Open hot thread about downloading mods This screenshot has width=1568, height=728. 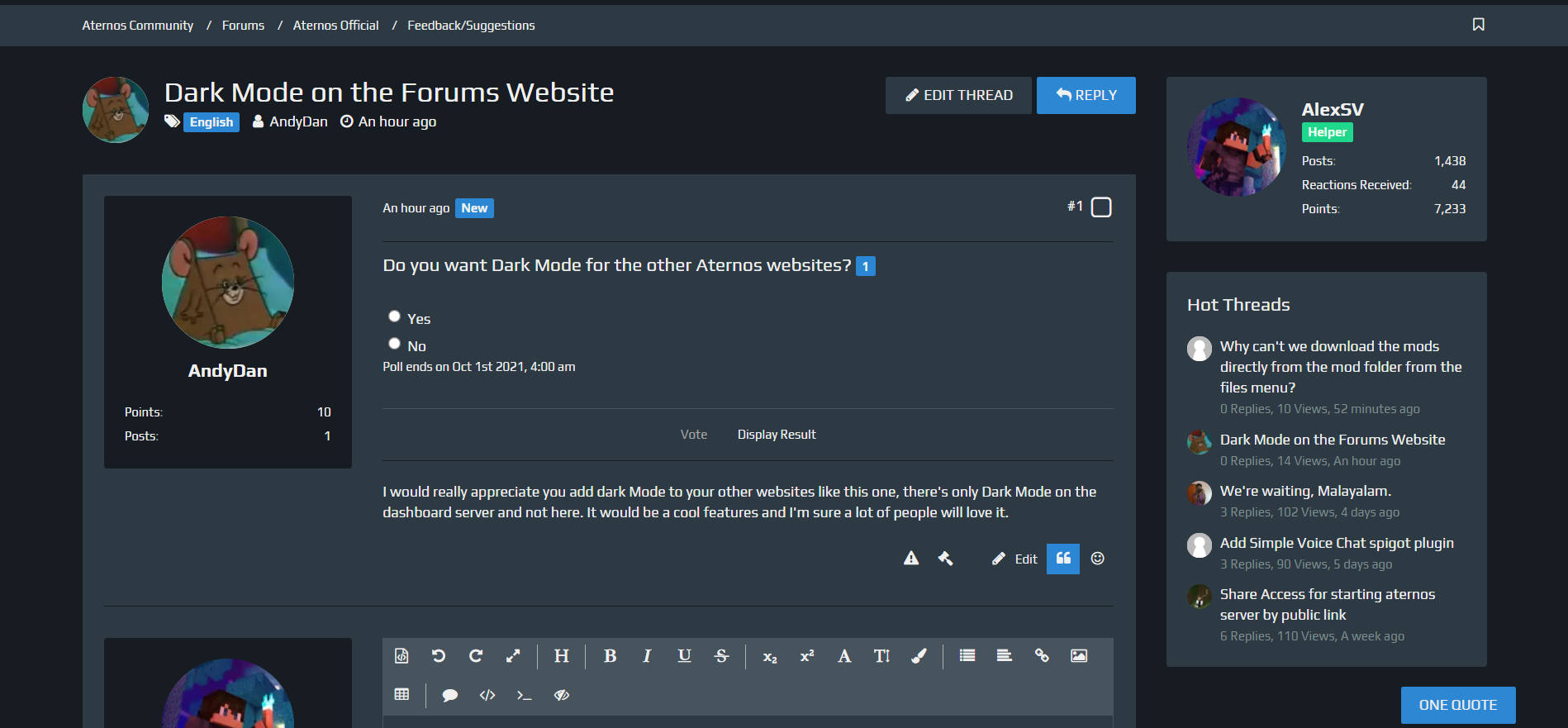coord(1341,367)
